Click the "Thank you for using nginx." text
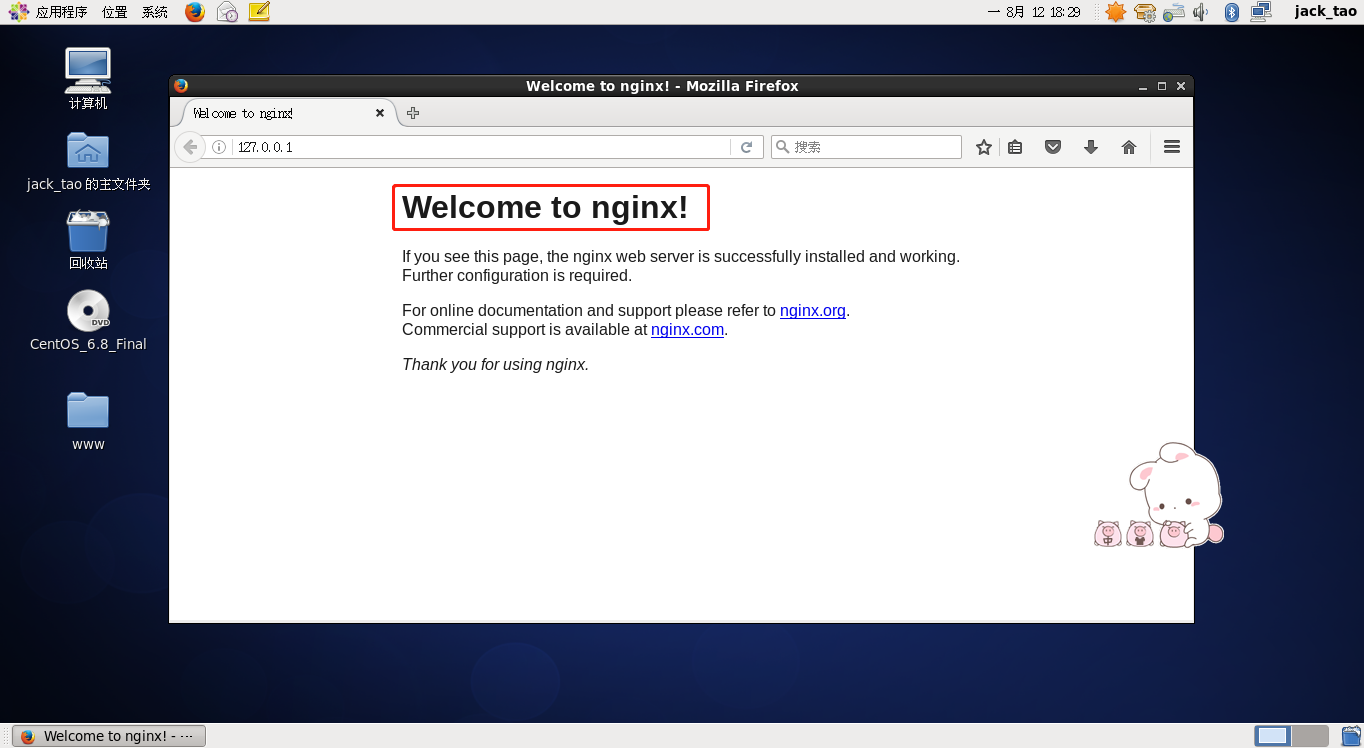1364x748 pixels. pos(495,364)
